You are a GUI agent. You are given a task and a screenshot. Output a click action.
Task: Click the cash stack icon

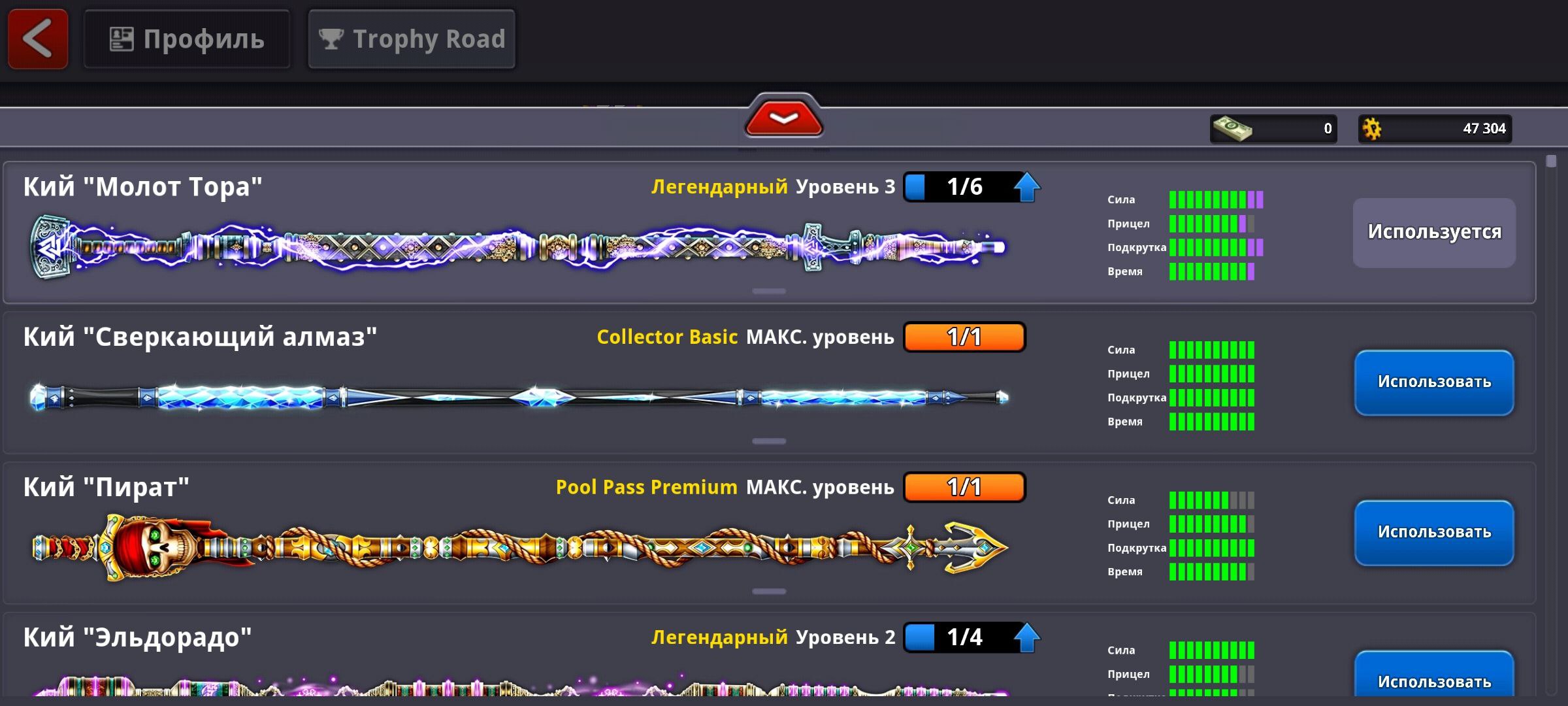tap(1232, 128)
